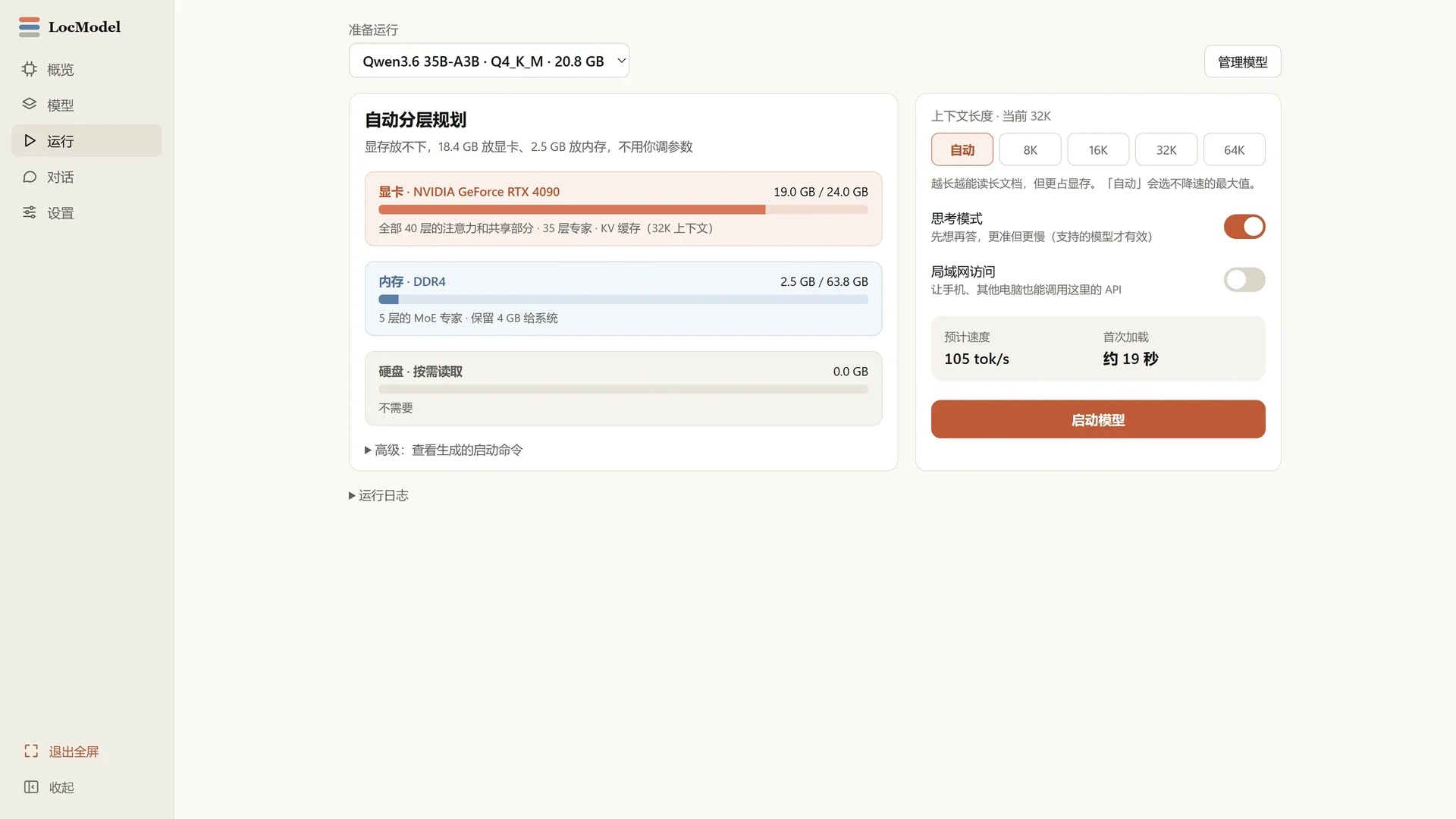
Task: Click the 对话 chat bubble icon
Action: pos(30,177)
